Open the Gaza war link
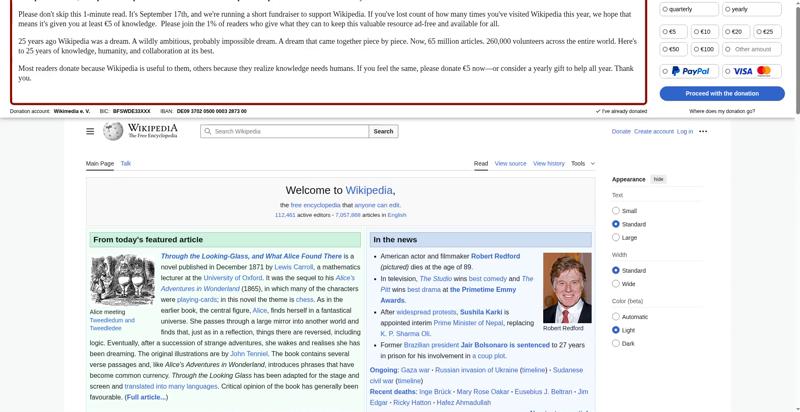 (415, 370)
